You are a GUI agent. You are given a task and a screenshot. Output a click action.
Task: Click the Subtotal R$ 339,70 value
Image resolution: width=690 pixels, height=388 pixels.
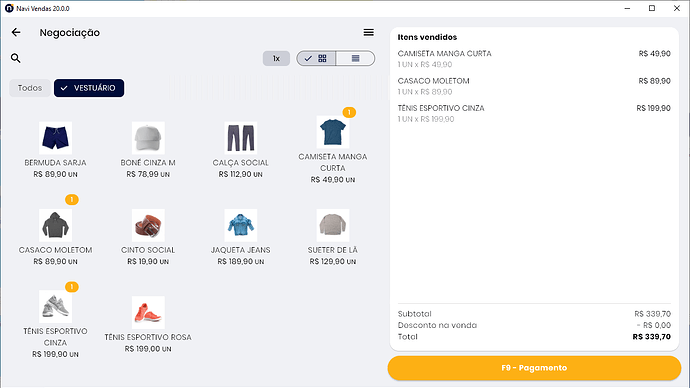pyautogui.click(x=652, y=314)
